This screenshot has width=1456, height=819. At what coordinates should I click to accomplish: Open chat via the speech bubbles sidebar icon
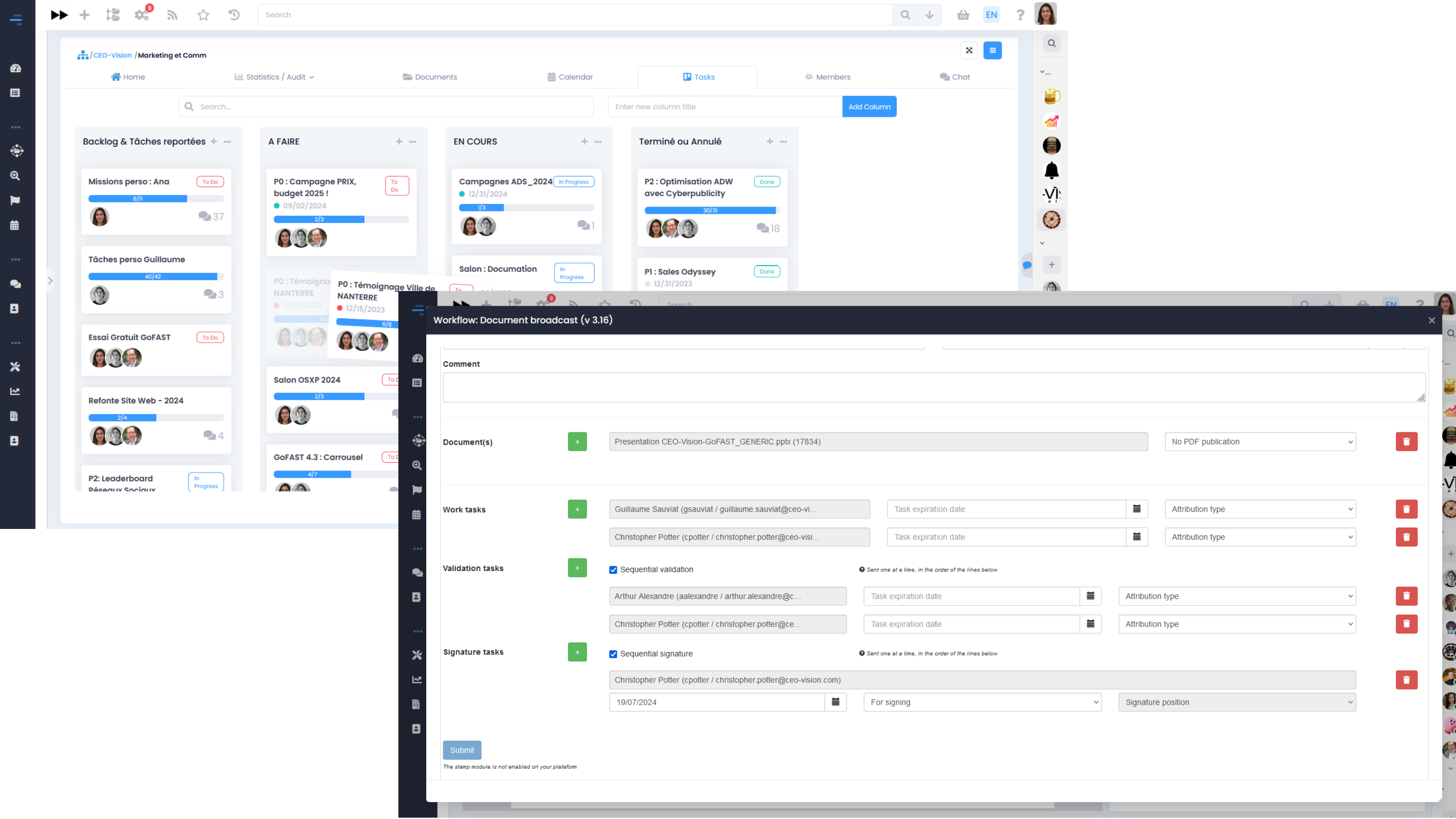tap(16, 283)
